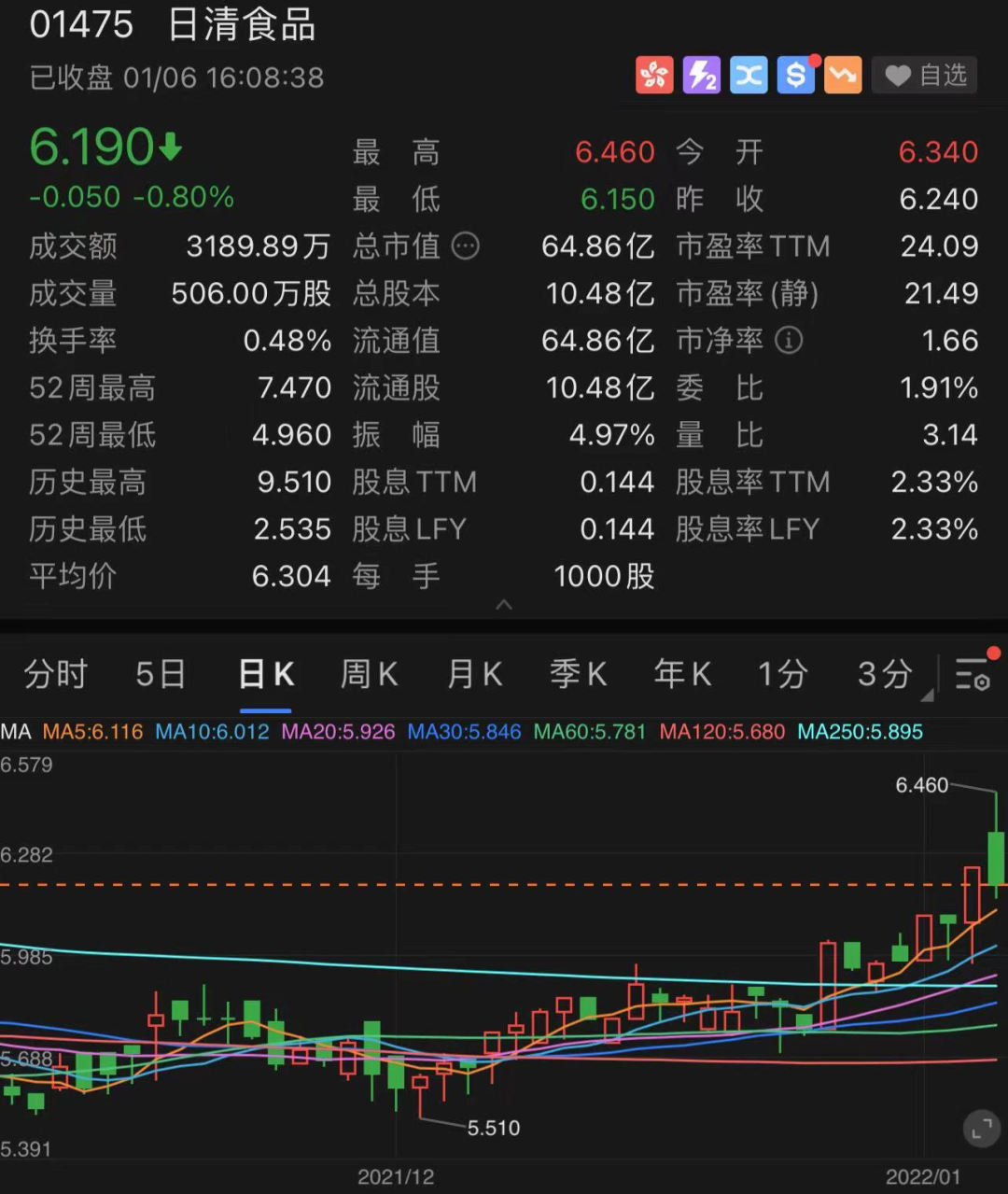Tap the lot size 1000股
The height and width of the screenshot is (1194, 1008).
tap(605, 577)
